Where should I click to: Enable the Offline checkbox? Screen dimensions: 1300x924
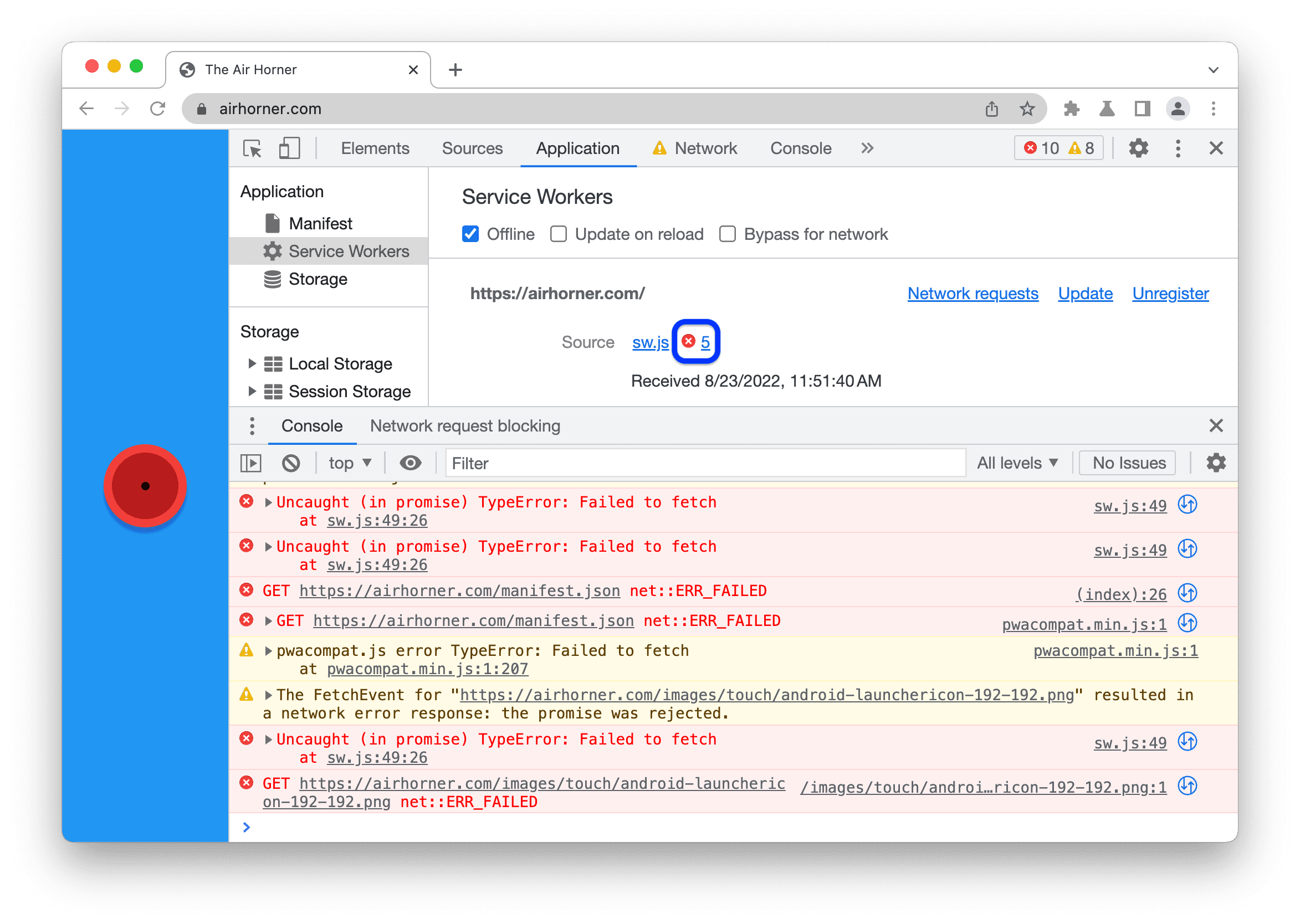pyautogui.click(x=470, y=234)
